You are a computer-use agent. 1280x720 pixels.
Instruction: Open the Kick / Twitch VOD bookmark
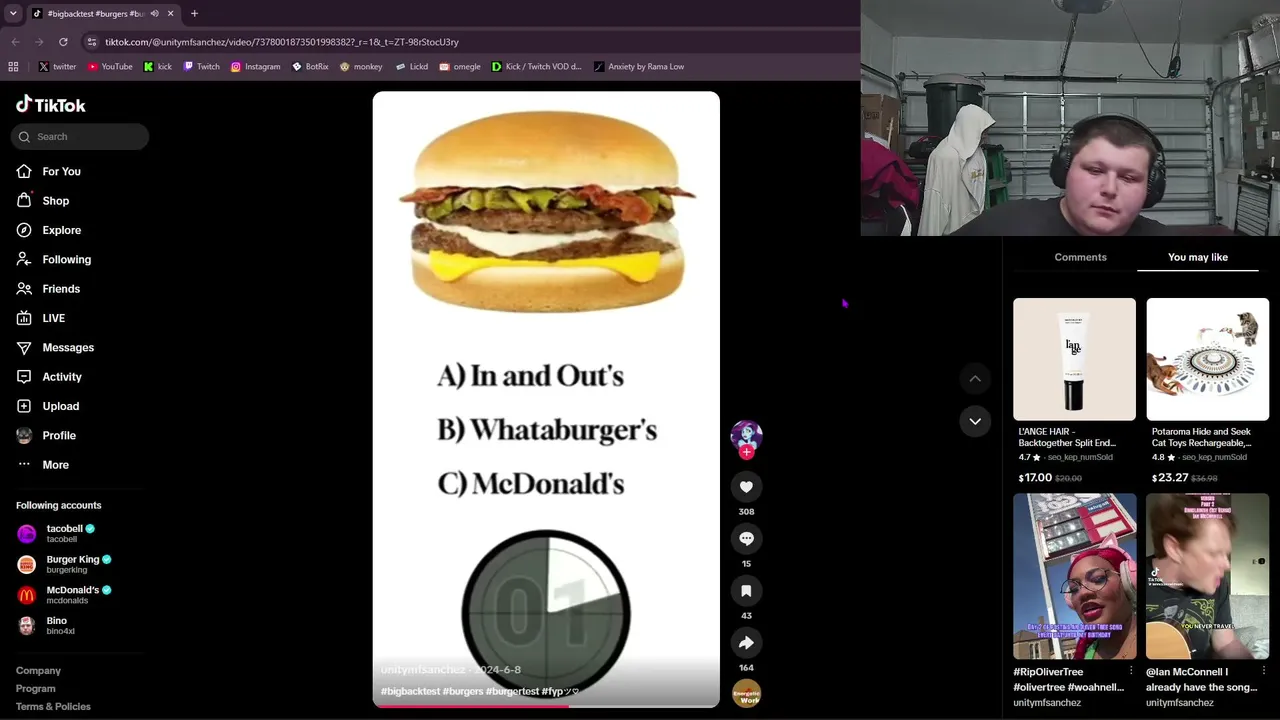coord(537,67)
